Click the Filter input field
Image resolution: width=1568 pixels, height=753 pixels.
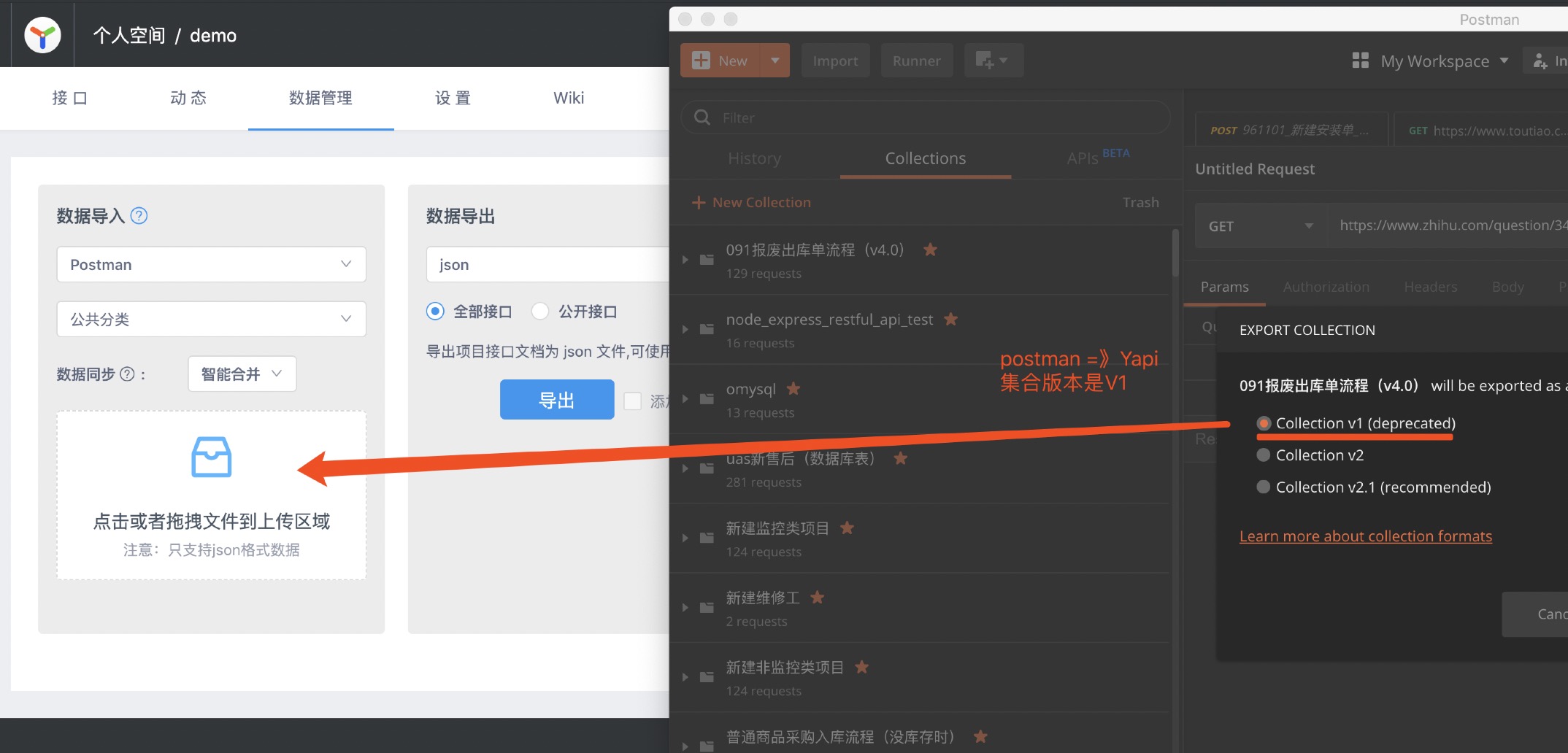point(926,117)
